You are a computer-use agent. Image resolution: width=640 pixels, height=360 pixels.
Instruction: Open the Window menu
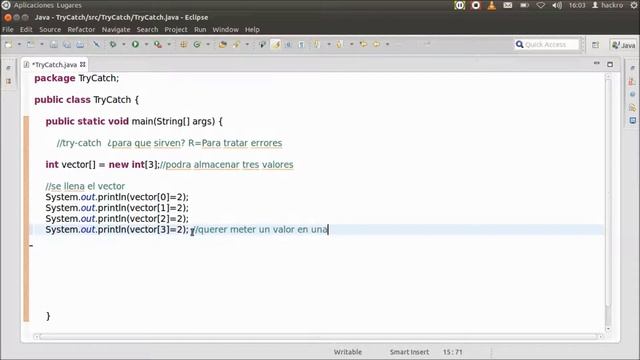pyautogui.click(x=225, y=29)
